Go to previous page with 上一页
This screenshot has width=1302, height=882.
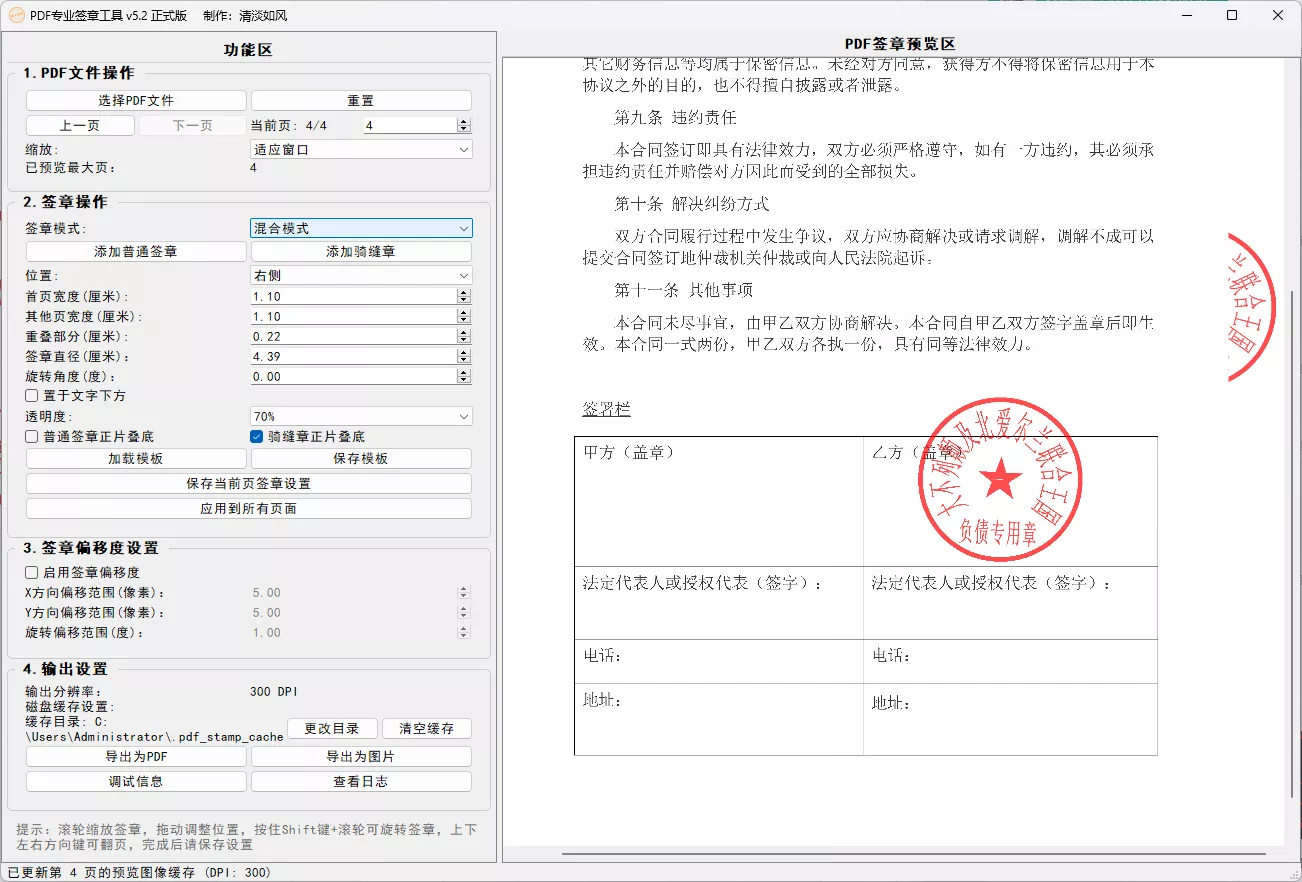click(80, 126)
